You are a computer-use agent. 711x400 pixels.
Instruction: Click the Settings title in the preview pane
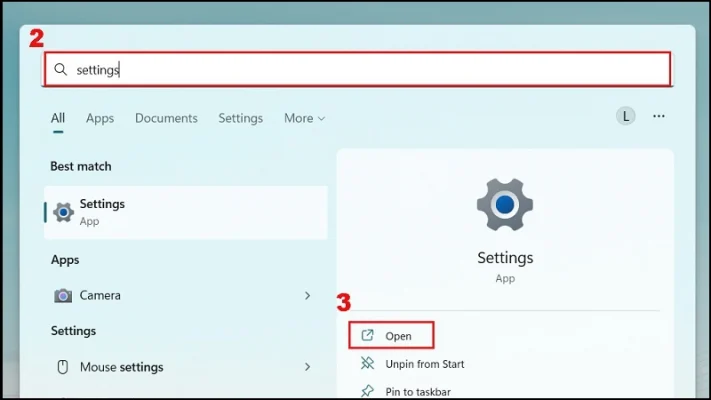[x=505, y=258]
